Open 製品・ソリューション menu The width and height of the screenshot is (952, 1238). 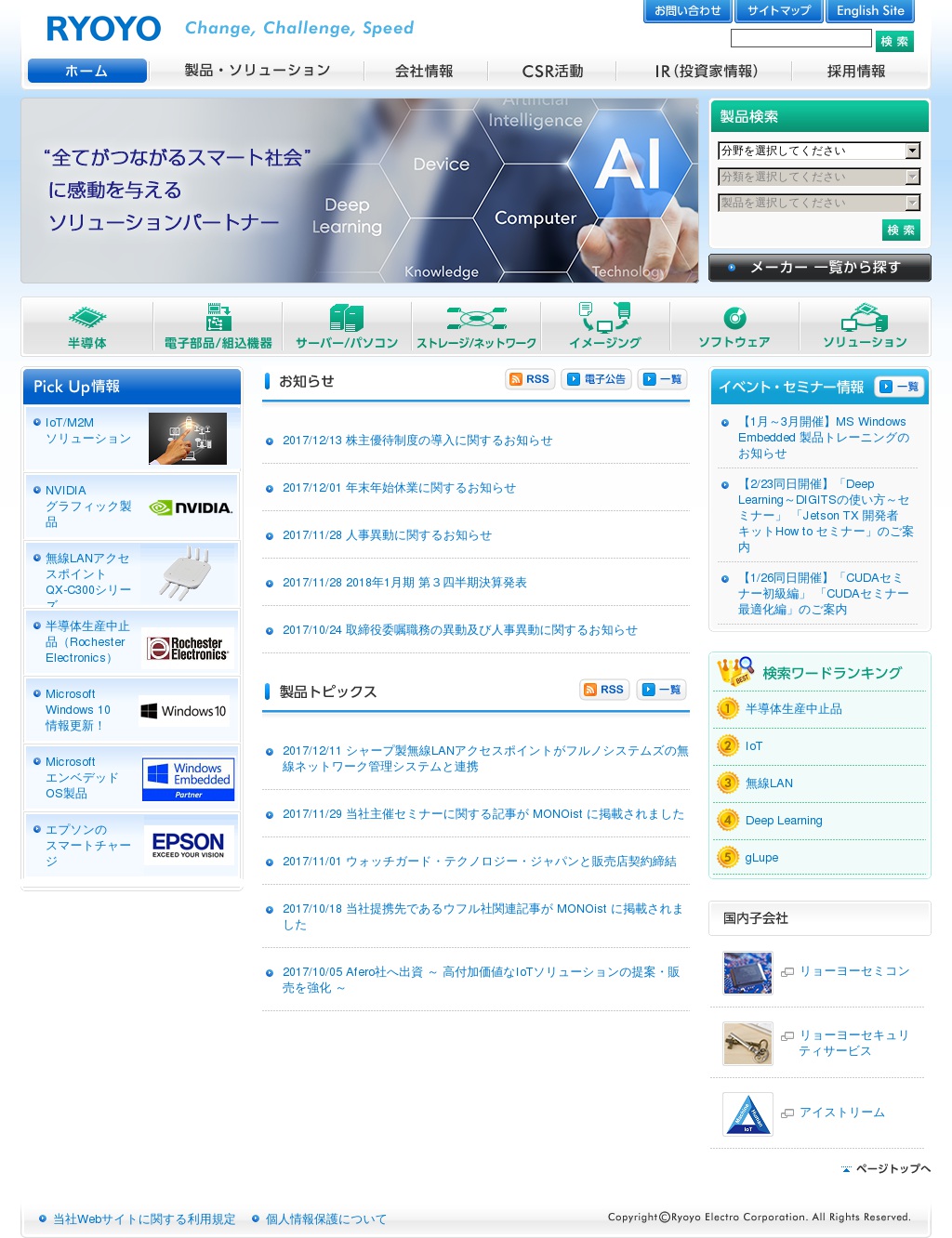258,71
